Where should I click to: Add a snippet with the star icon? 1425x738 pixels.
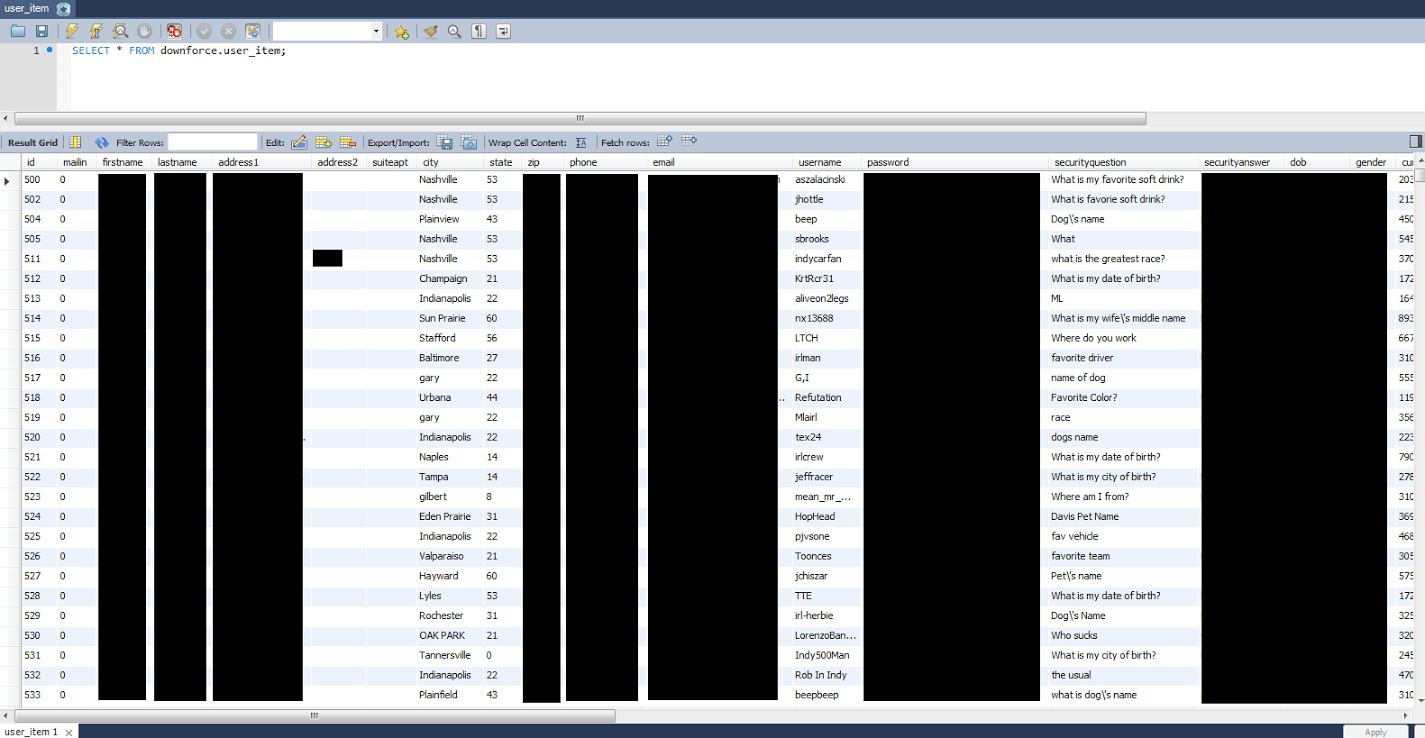point(401,32)
